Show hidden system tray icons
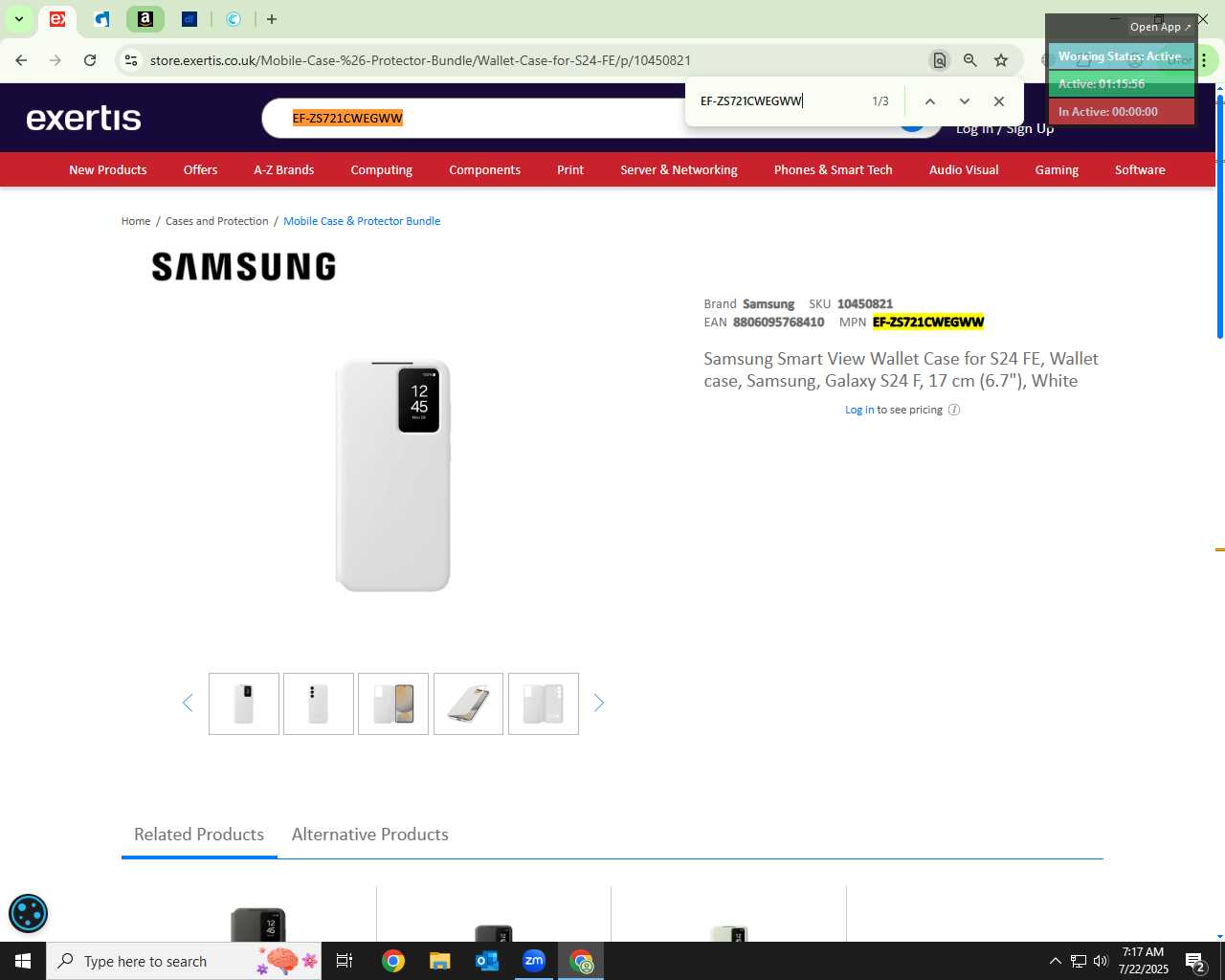The height and width of the screenshot is (980, 1225). (x=1055, y=961)
